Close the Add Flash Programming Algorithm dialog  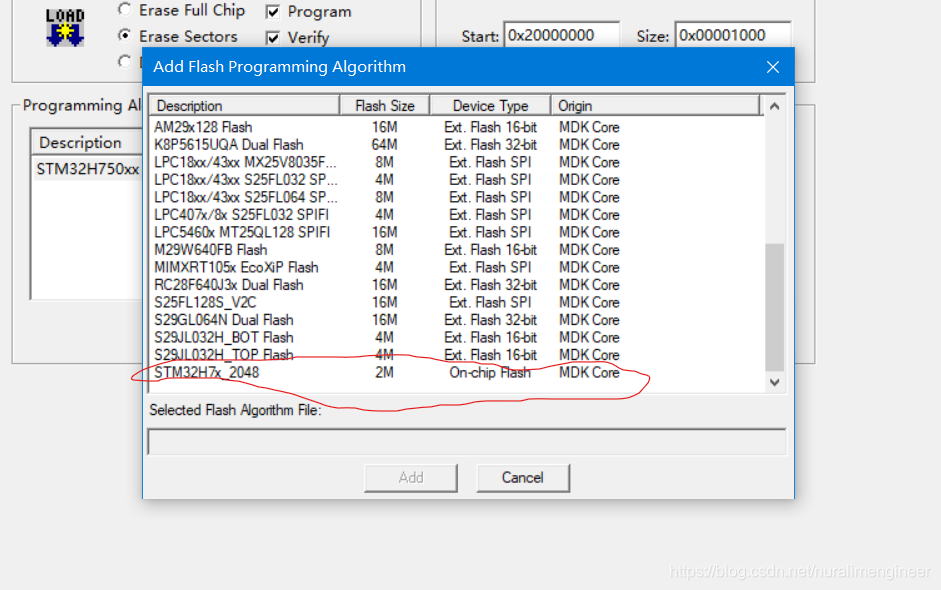click(773, 67)
